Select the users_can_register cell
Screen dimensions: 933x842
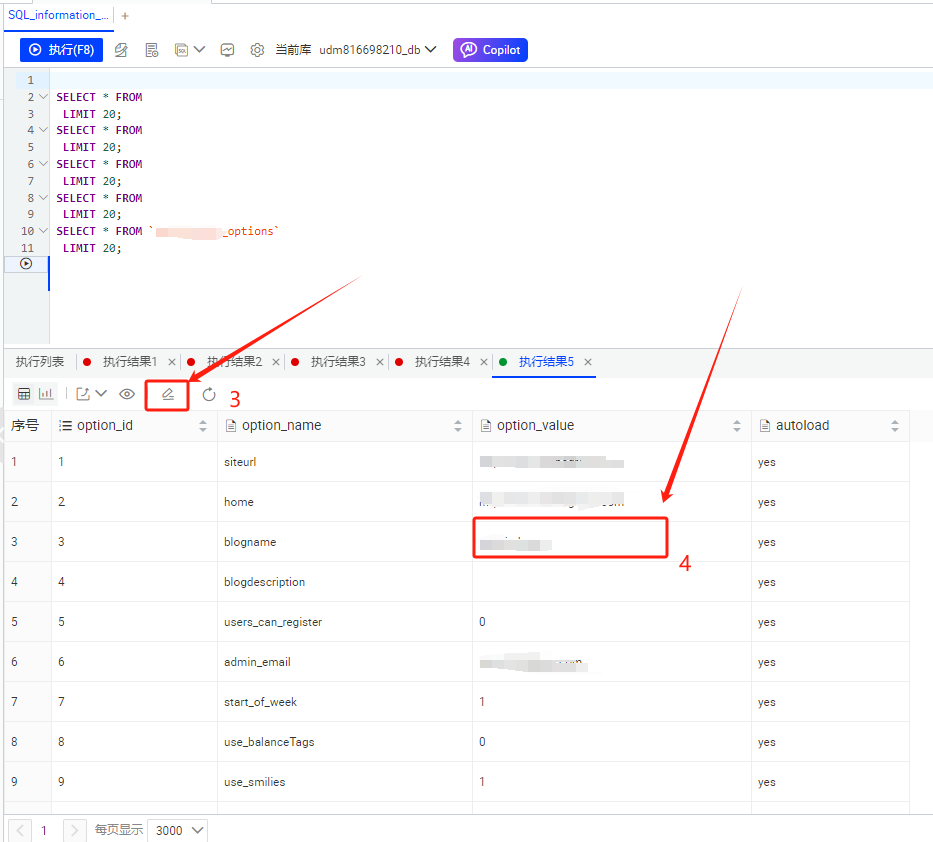pyautogui.click(x=345, y=622)
